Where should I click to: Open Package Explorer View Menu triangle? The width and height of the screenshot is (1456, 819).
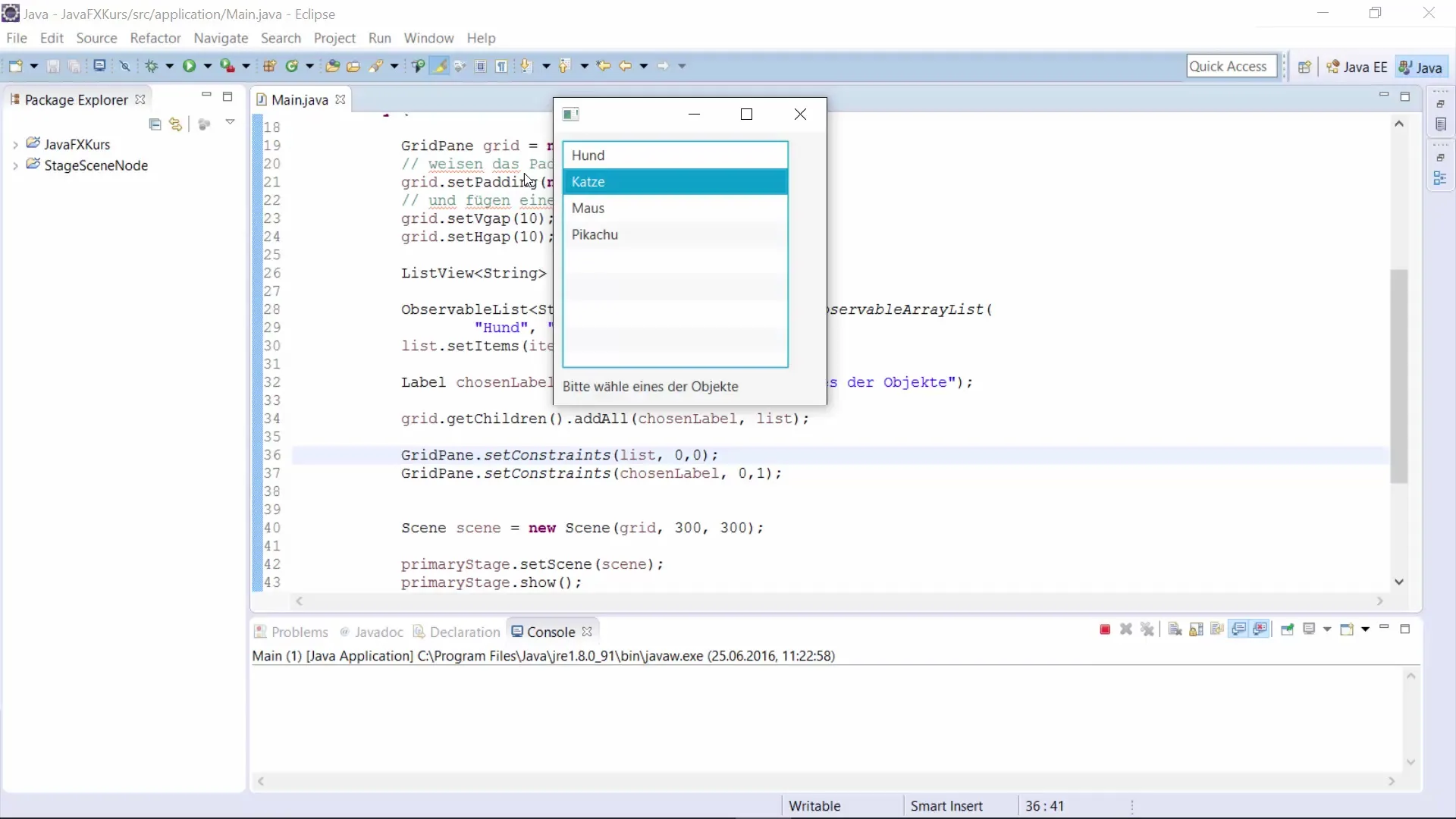coord(230,122)
